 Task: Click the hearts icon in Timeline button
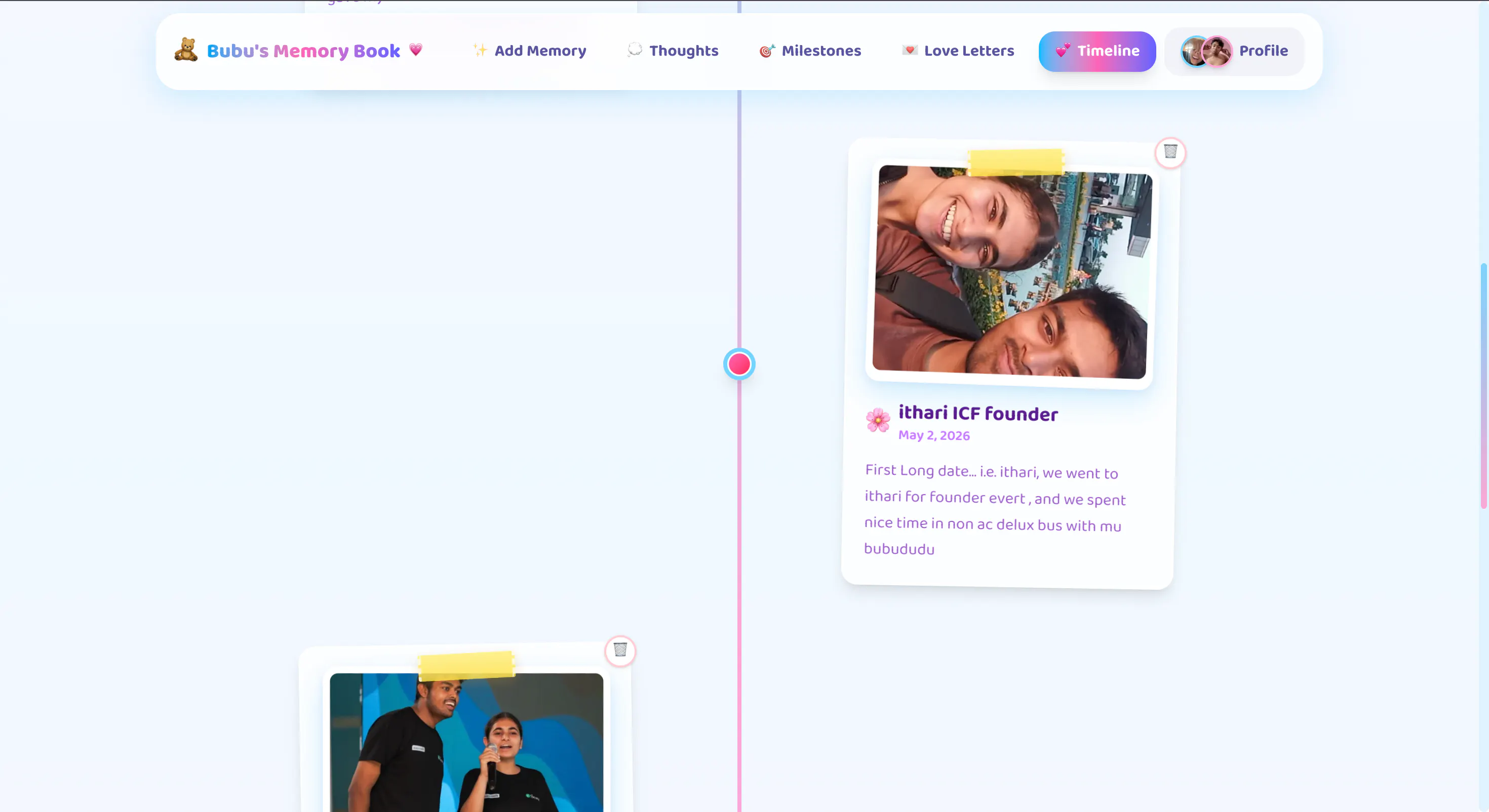1063,51
